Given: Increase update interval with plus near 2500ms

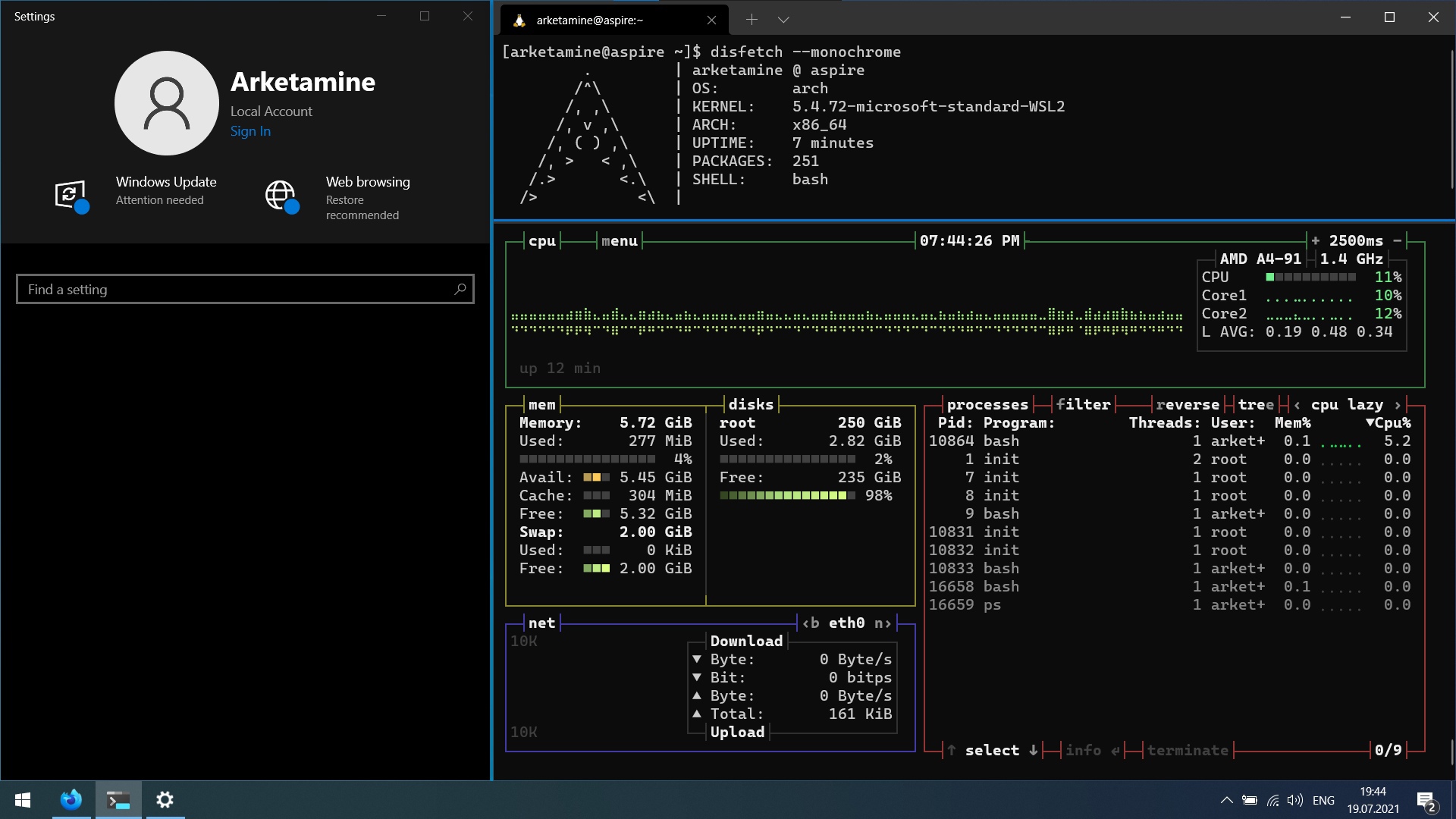Looking at the screenshot, I should click(x=1316, y=240).
